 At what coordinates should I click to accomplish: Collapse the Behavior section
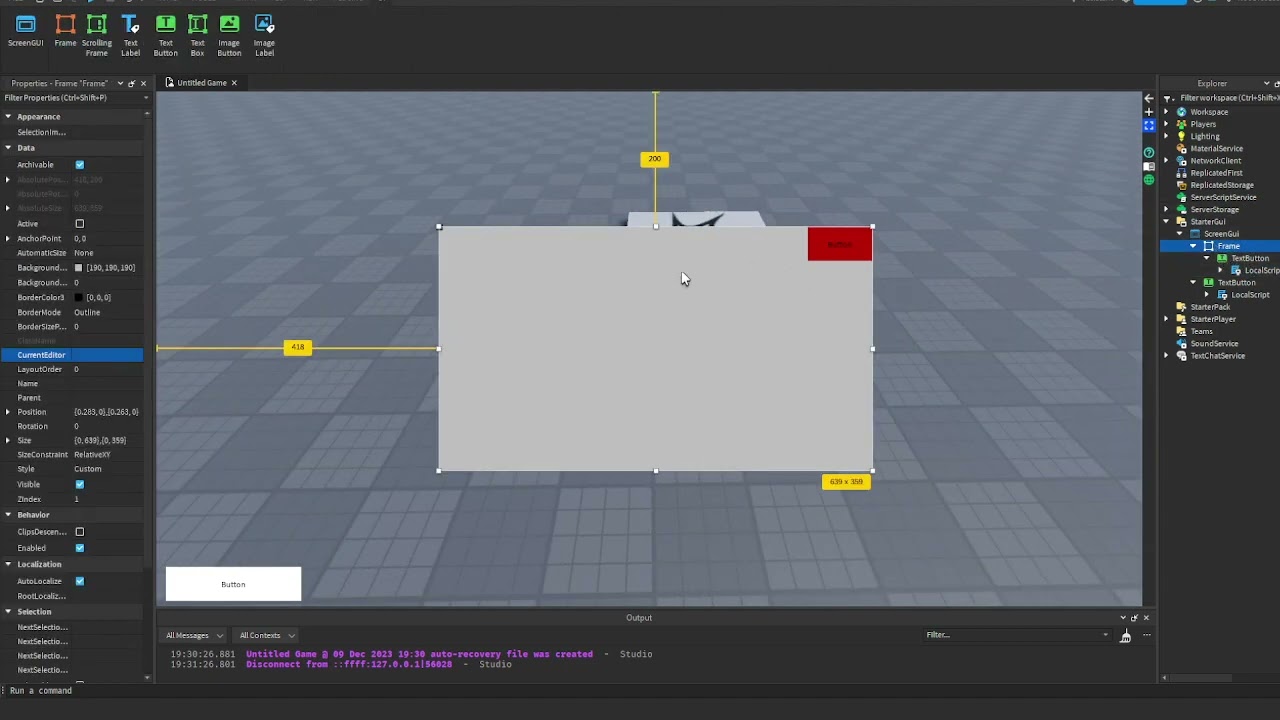click(x=8, y=515)
